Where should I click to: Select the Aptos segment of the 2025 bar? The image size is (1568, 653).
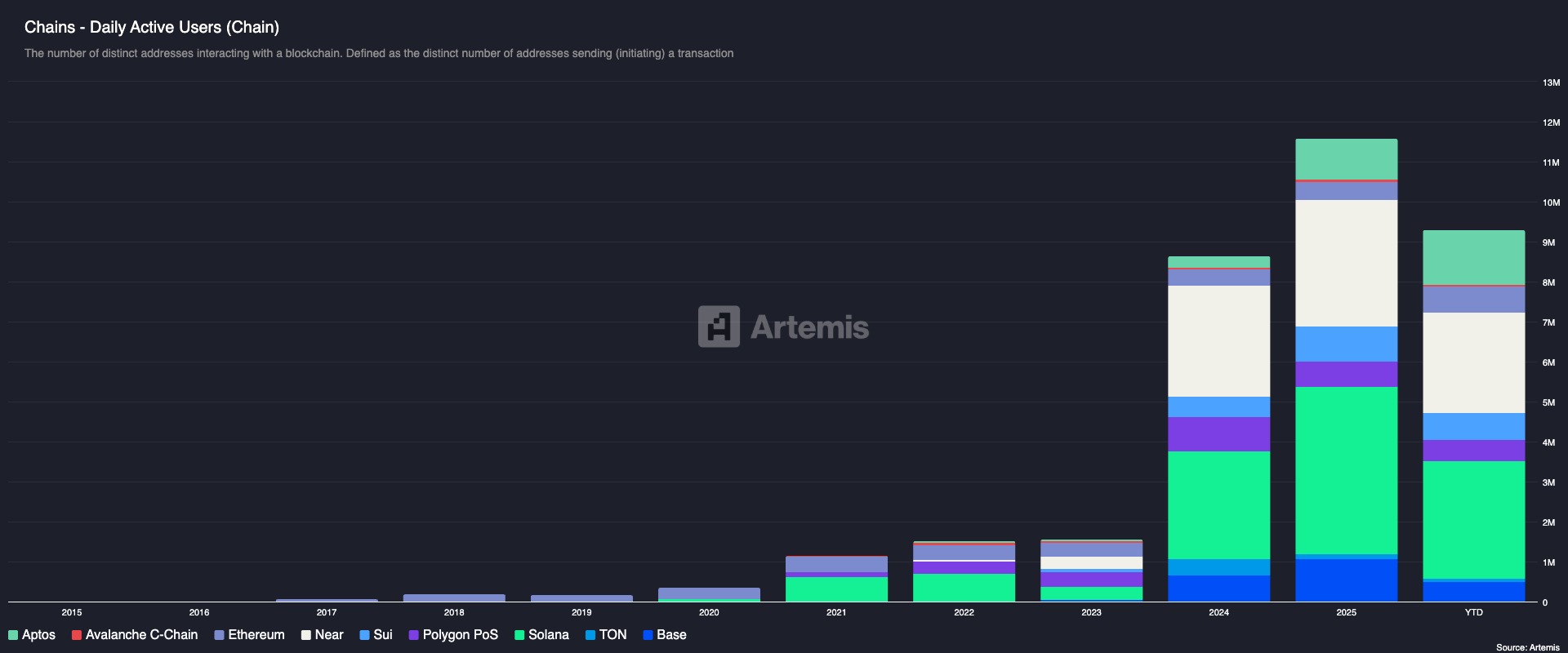pos(1347,159)
